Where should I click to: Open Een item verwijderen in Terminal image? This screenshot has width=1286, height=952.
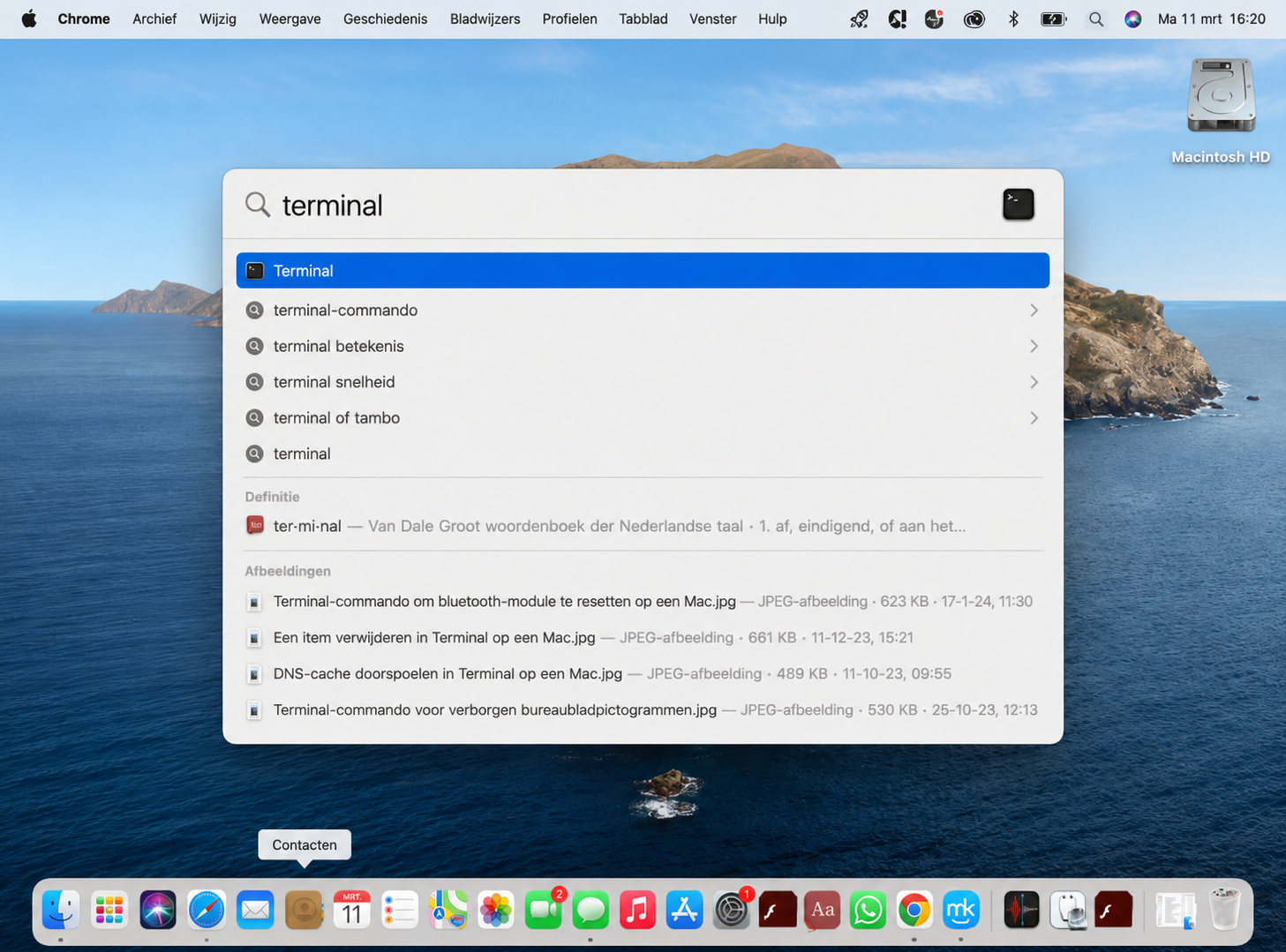(643, 637)
